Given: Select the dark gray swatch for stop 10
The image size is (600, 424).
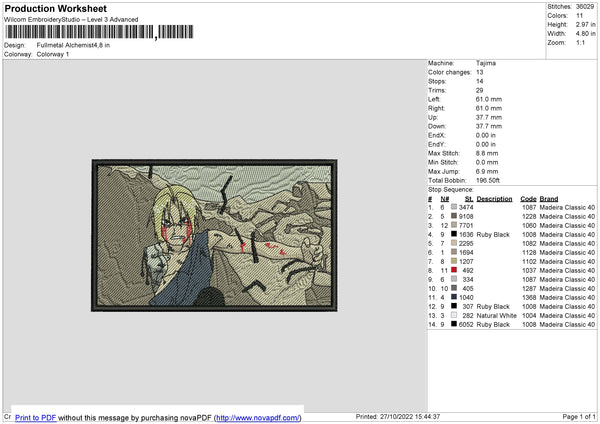Looking at the screenshot, I should [454, 288].
